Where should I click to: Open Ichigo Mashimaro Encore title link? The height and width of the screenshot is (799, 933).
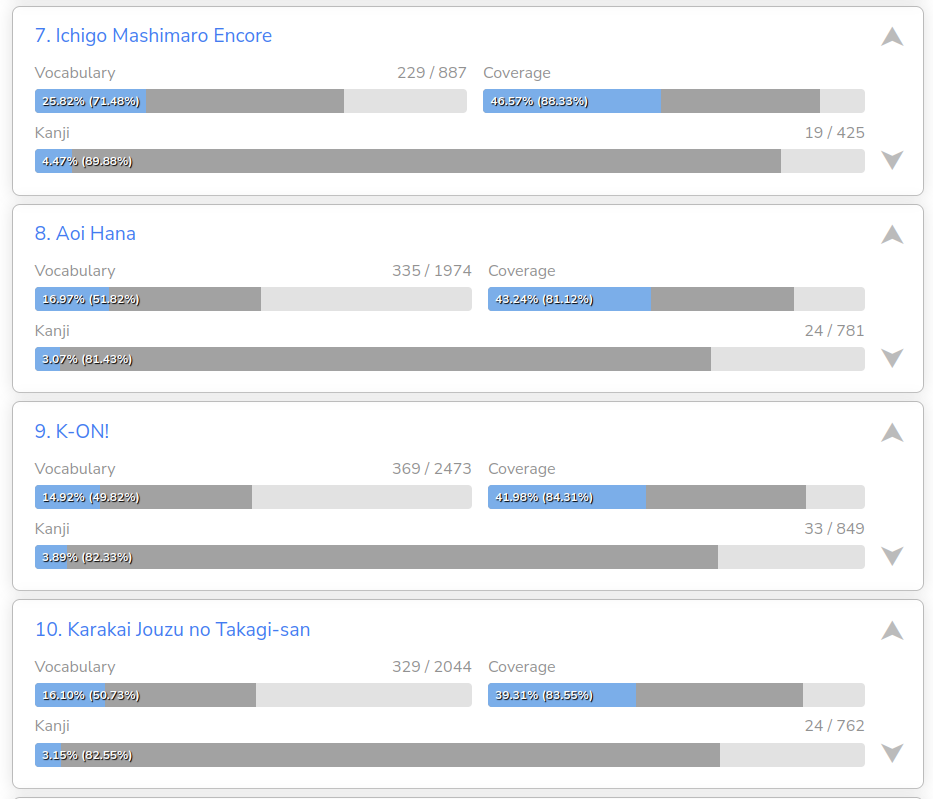point(153,36)
